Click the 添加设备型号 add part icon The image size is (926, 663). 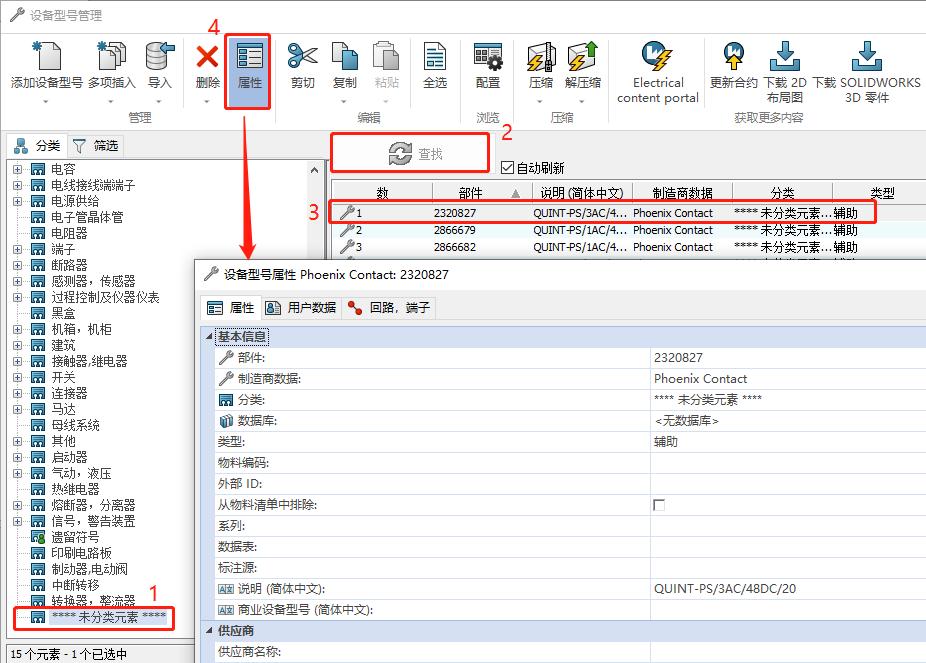(47, 56)
